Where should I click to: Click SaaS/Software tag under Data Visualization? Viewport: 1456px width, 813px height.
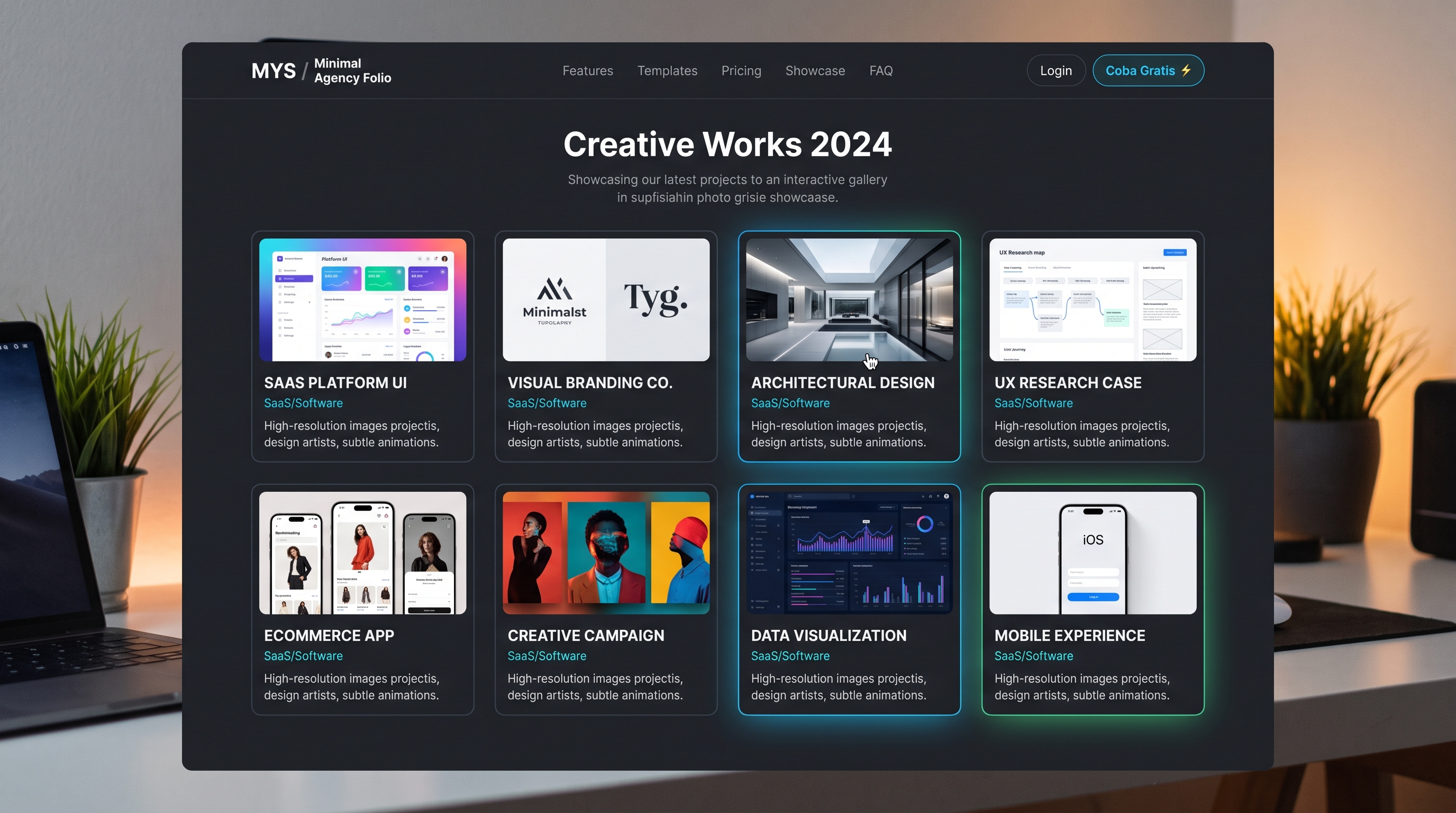[790, 656]
